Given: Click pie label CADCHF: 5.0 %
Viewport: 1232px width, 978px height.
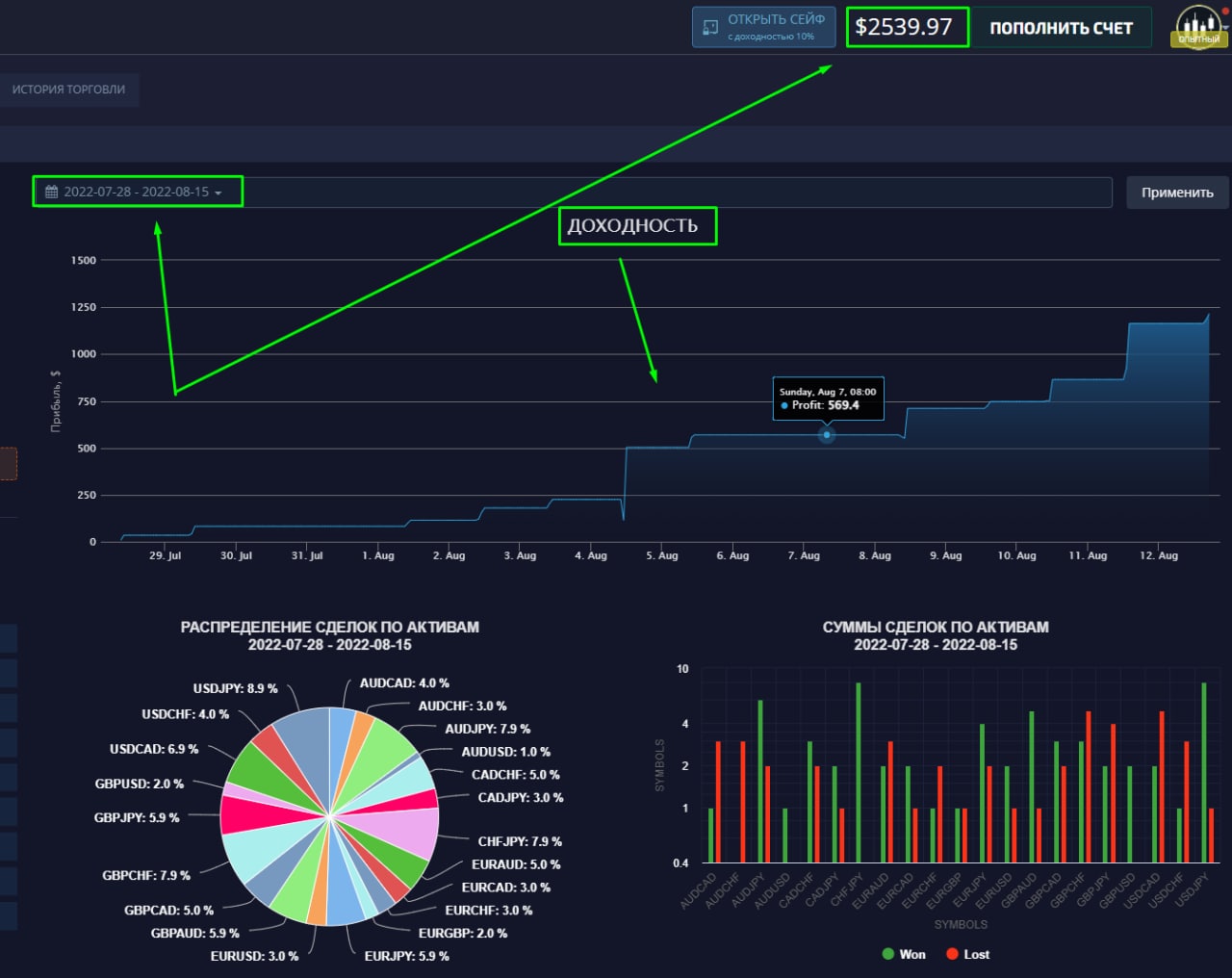Looking at the screenshot, I should pyautogui.click(x=516, y=775).
